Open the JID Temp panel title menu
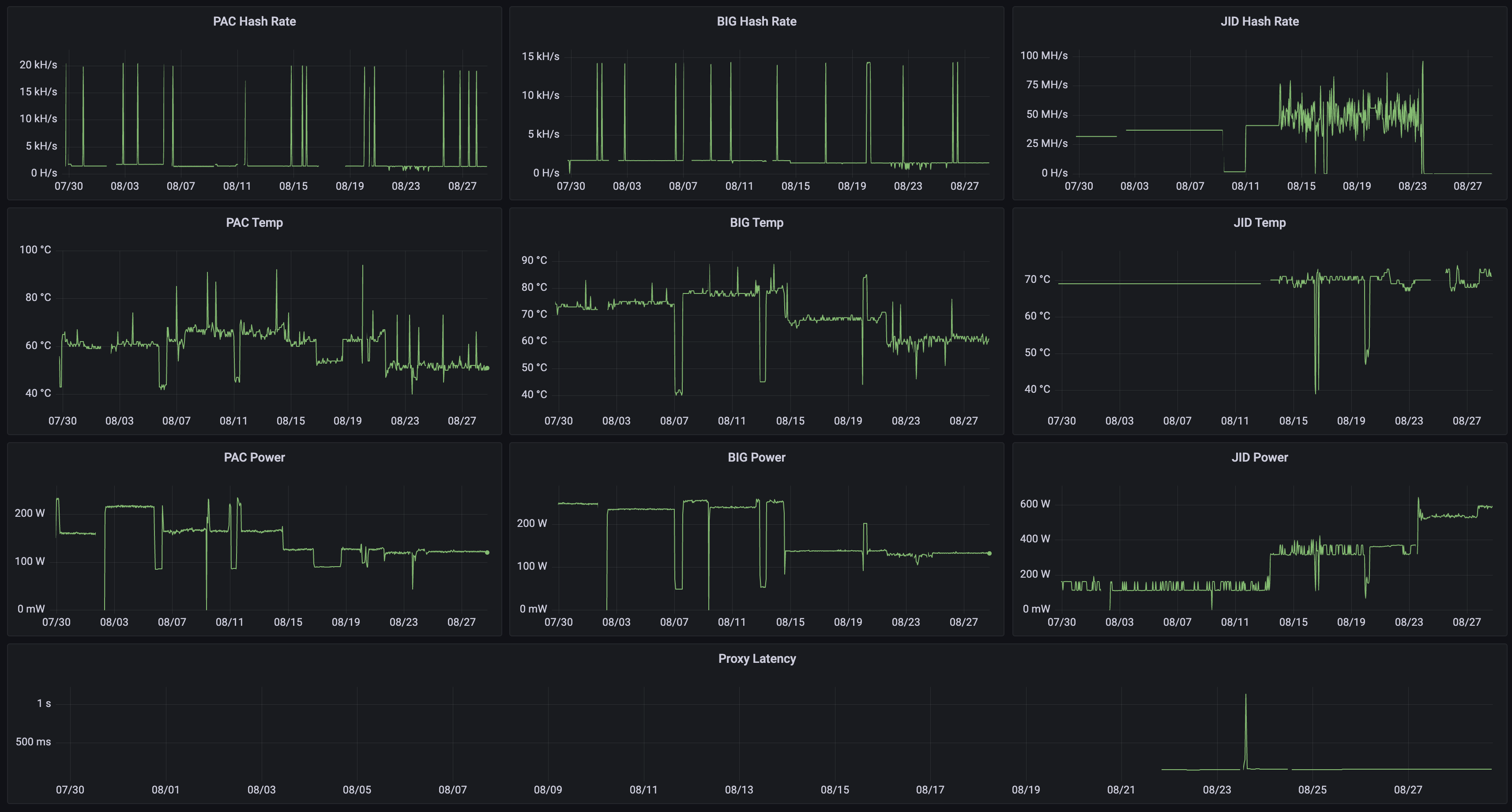The height and width of the screenshot is (812, 1512). [1259, 223]
